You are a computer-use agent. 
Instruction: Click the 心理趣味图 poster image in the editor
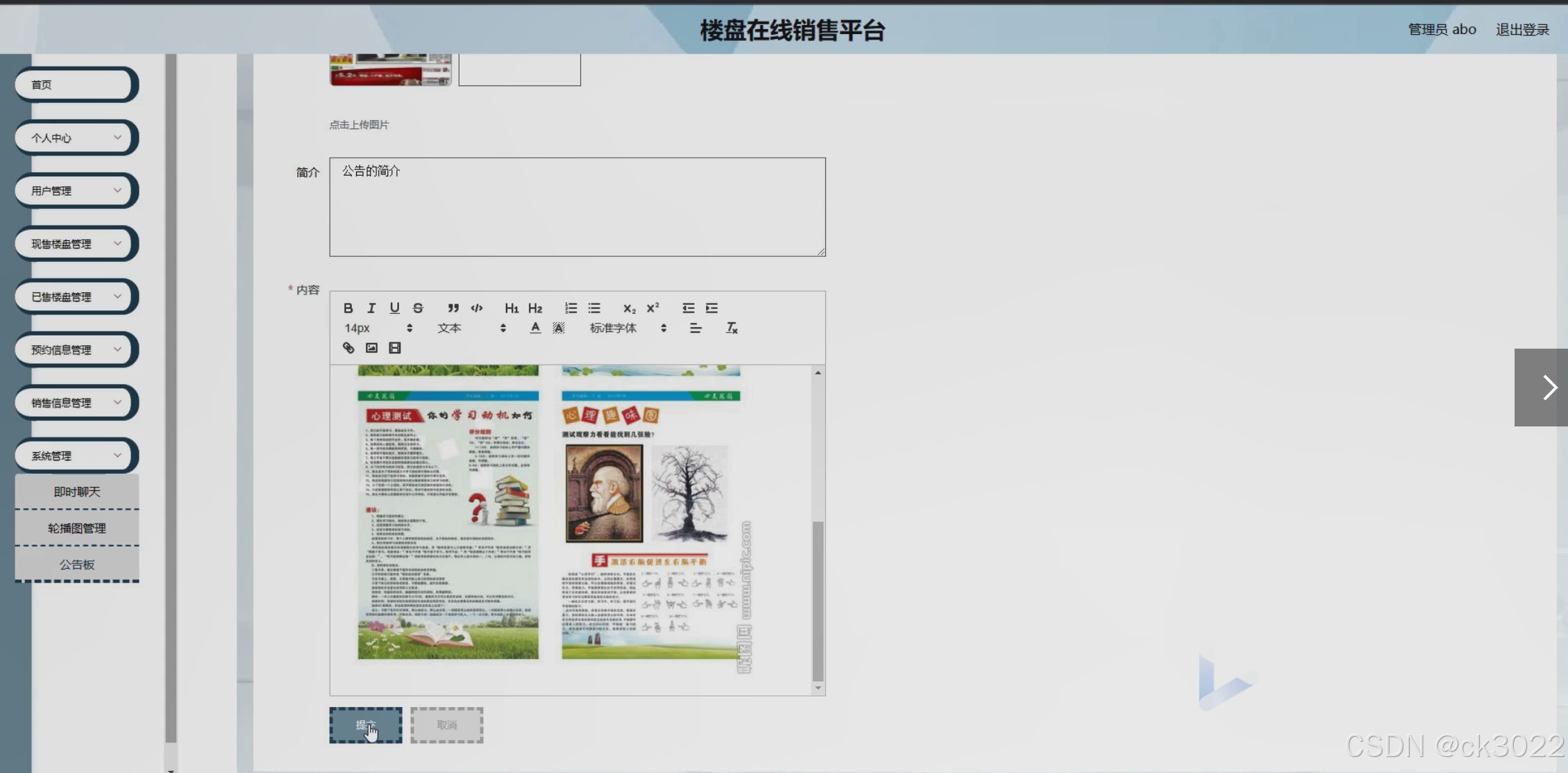[x=651, y=525]
